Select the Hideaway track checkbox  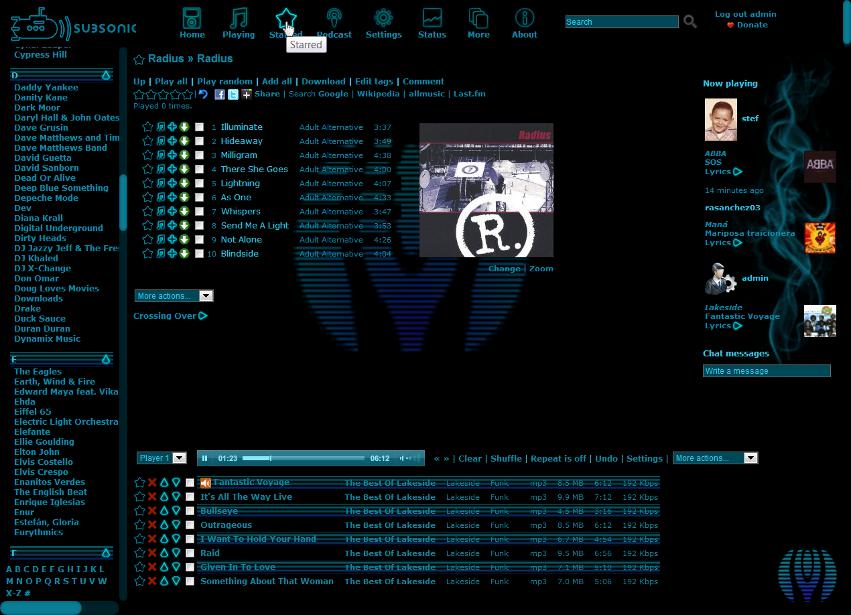click(x=199, y=141)
